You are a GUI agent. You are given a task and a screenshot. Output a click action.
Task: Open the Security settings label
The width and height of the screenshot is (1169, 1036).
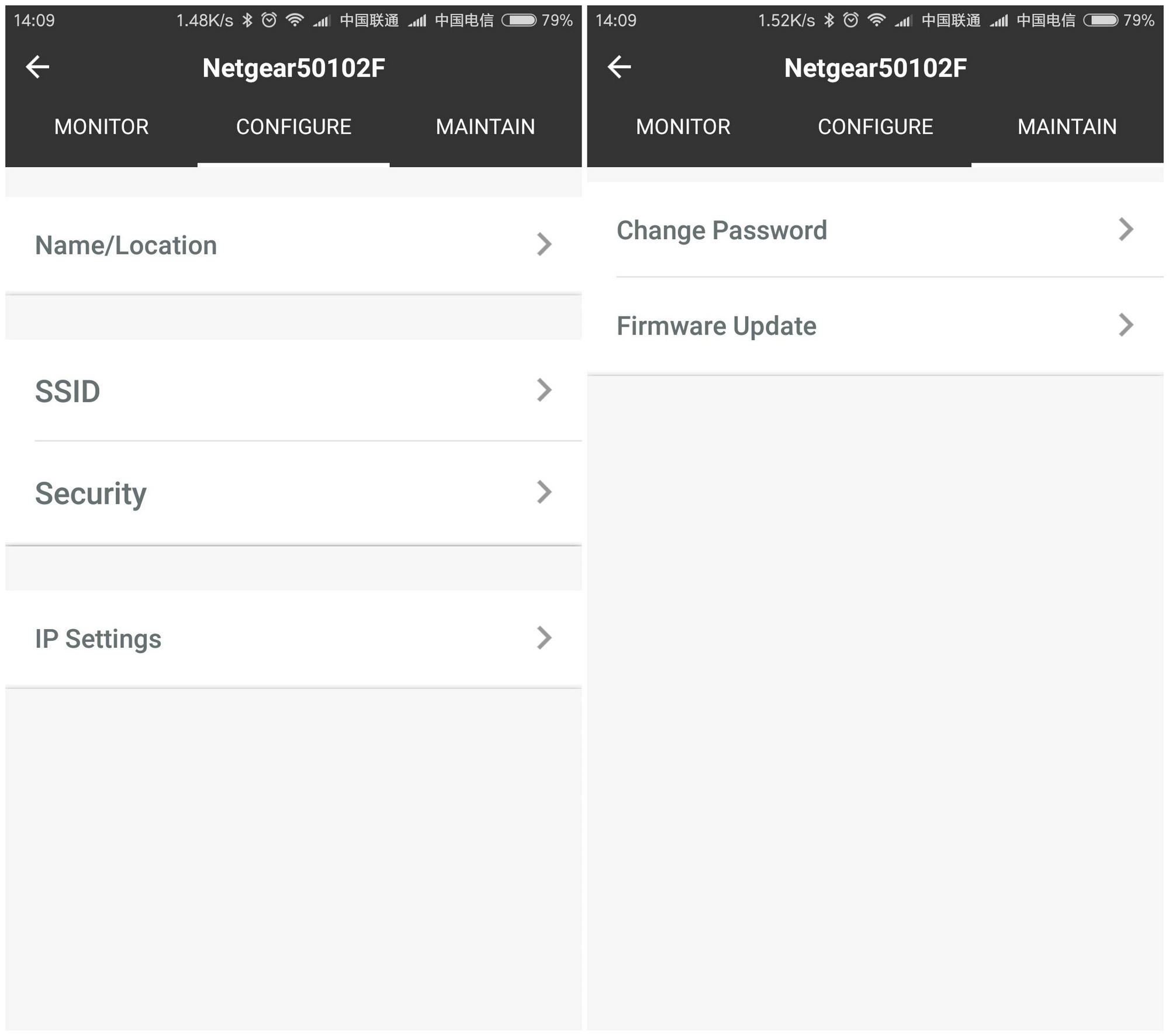pyautogui.click(x=91, y=493)
